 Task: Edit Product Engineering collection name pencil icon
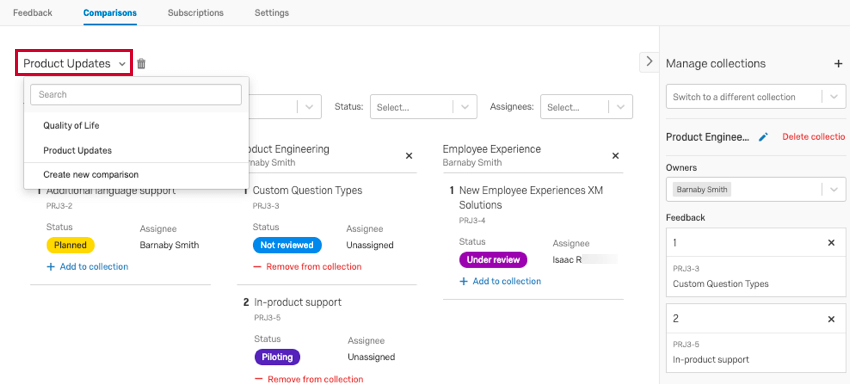point(763,137)
